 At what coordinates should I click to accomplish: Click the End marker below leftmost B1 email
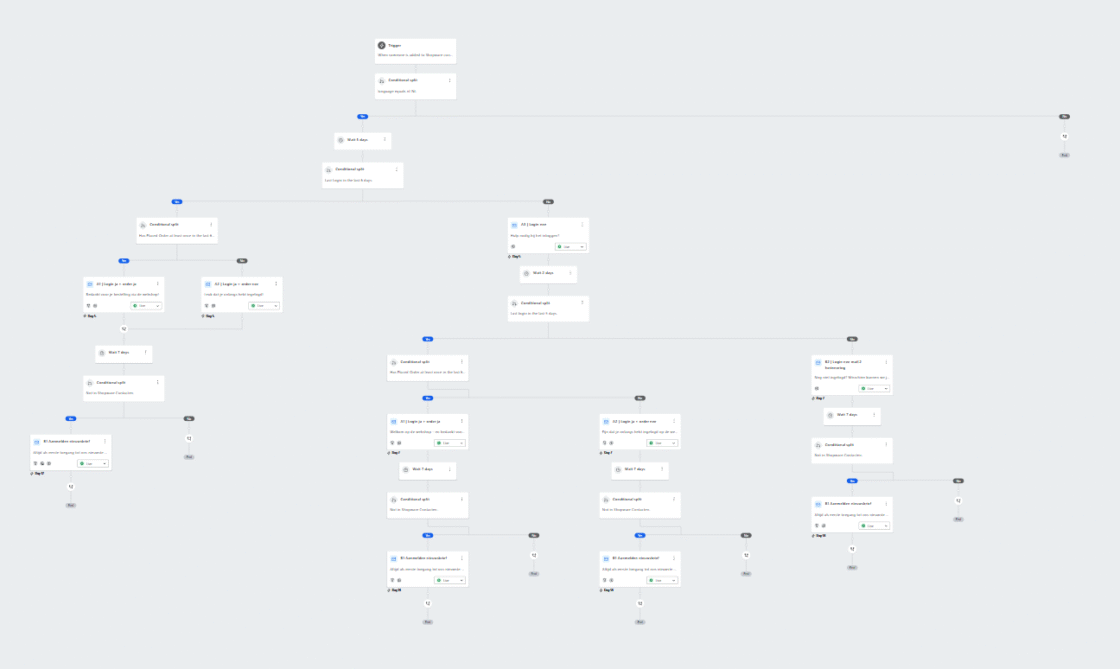pyautogui.click(x=70, y=505)
